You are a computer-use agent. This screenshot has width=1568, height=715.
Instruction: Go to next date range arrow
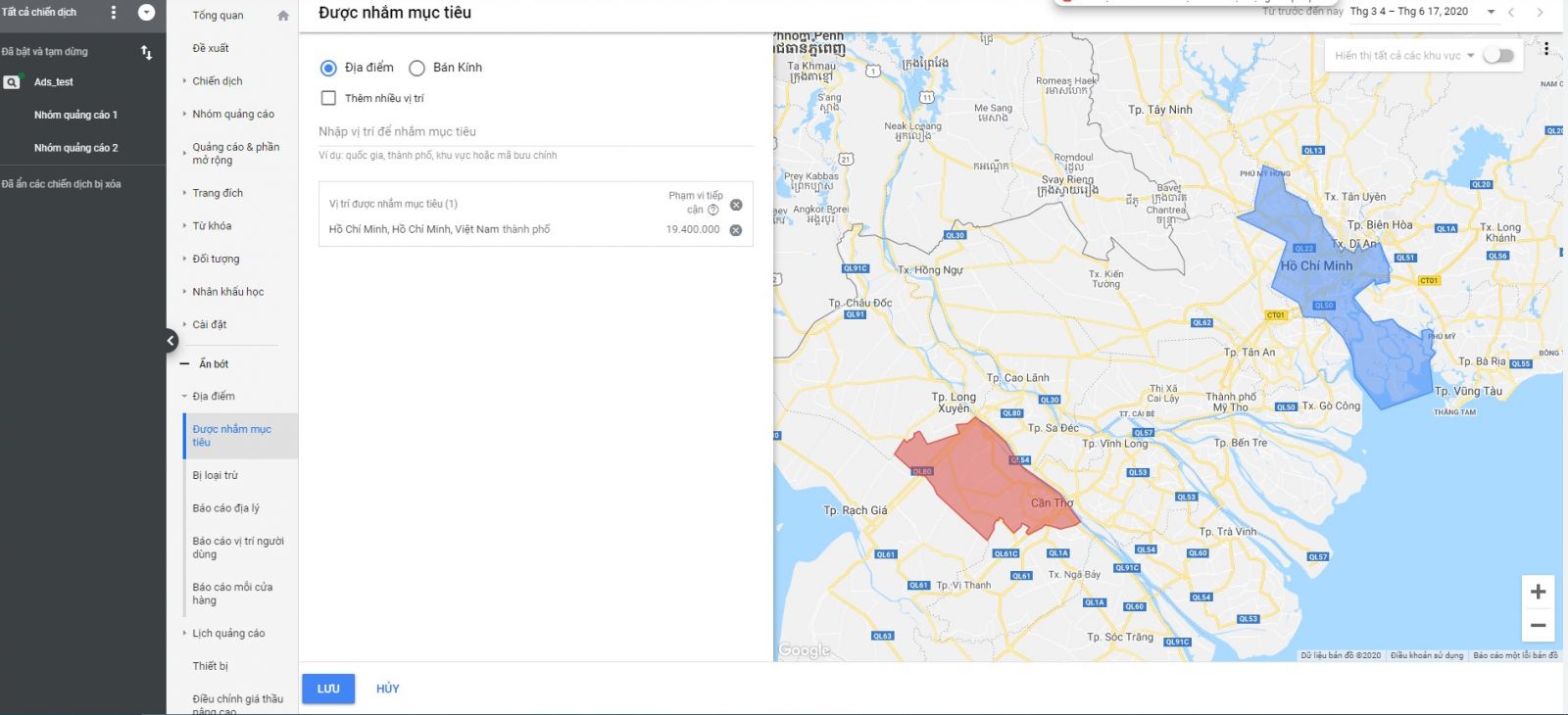tap(1540, 13)
